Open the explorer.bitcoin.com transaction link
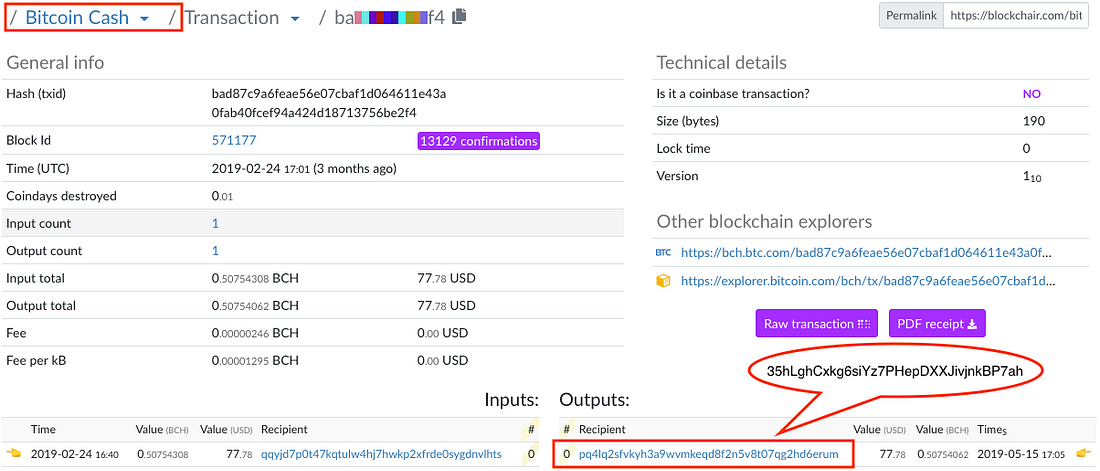This screenshot has height=471, width=1100. [868, 281]
